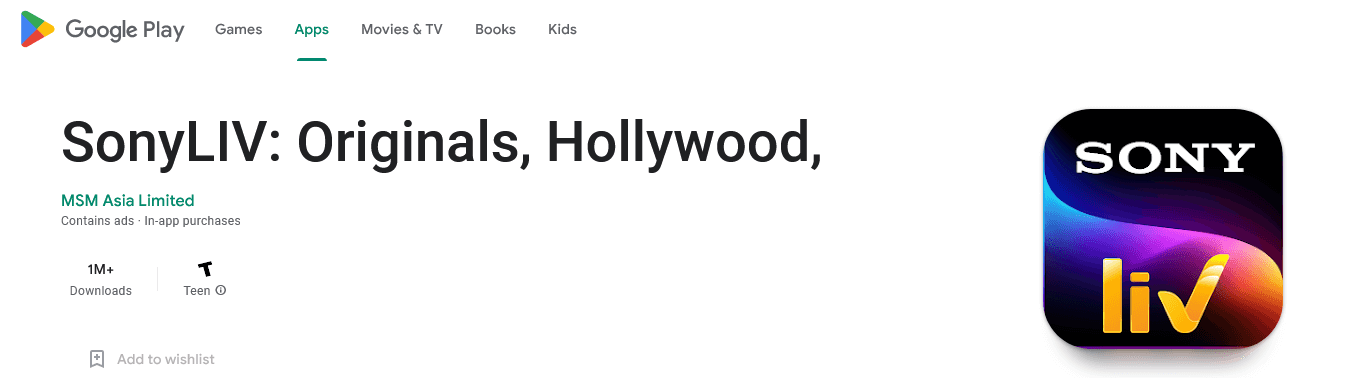The width and height of the screenshot is (1354, 378).
Task: Open the Kids tab
Action: click(563, 29)
